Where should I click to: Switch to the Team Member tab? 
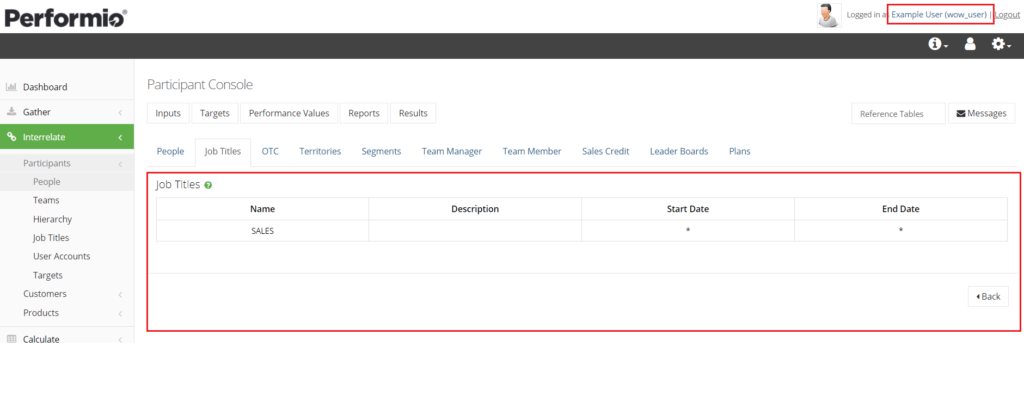point(532,151)
